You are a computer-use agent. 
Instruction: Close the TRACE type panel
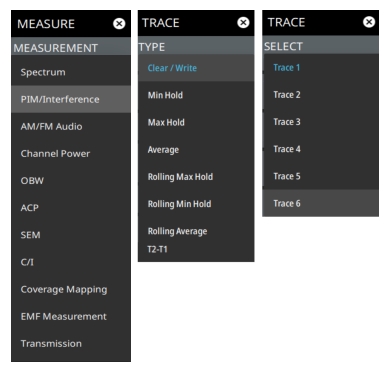(243, 22)
